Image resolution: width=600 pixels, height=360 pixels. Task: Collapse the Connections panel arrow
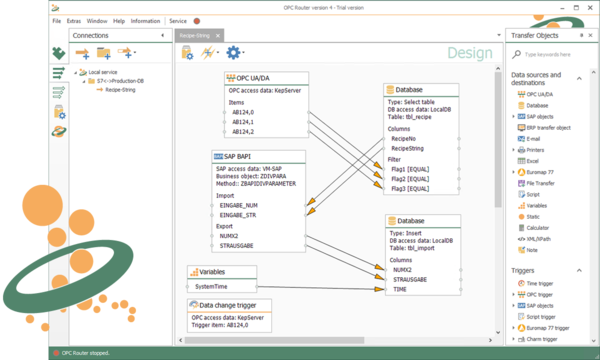(x=163, y=35)
